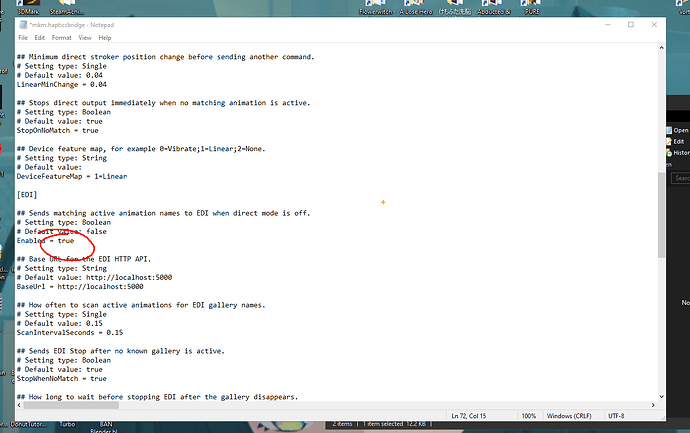
Task: Open the Edit menu
Action: [40, 38]
